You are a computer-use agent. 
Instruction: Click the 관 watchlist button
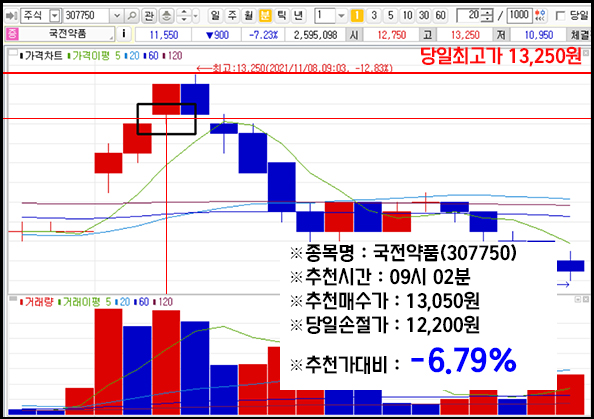tap(149, 16)
